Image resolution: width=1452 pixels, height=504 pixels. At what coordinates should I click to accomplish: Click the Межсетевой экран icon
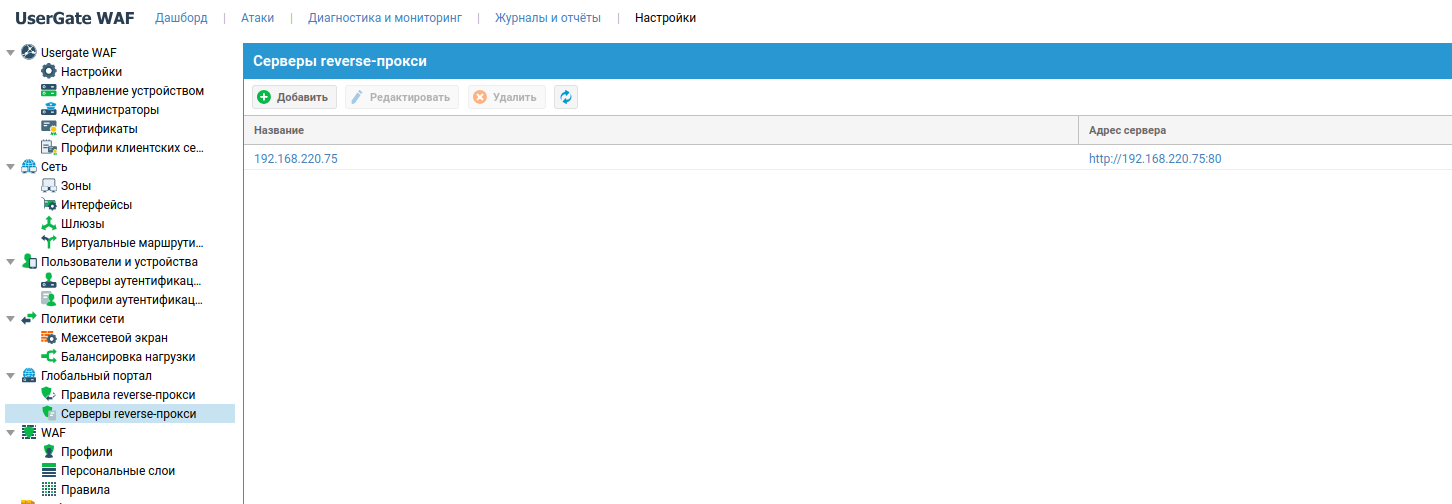[x=48, y=338]
